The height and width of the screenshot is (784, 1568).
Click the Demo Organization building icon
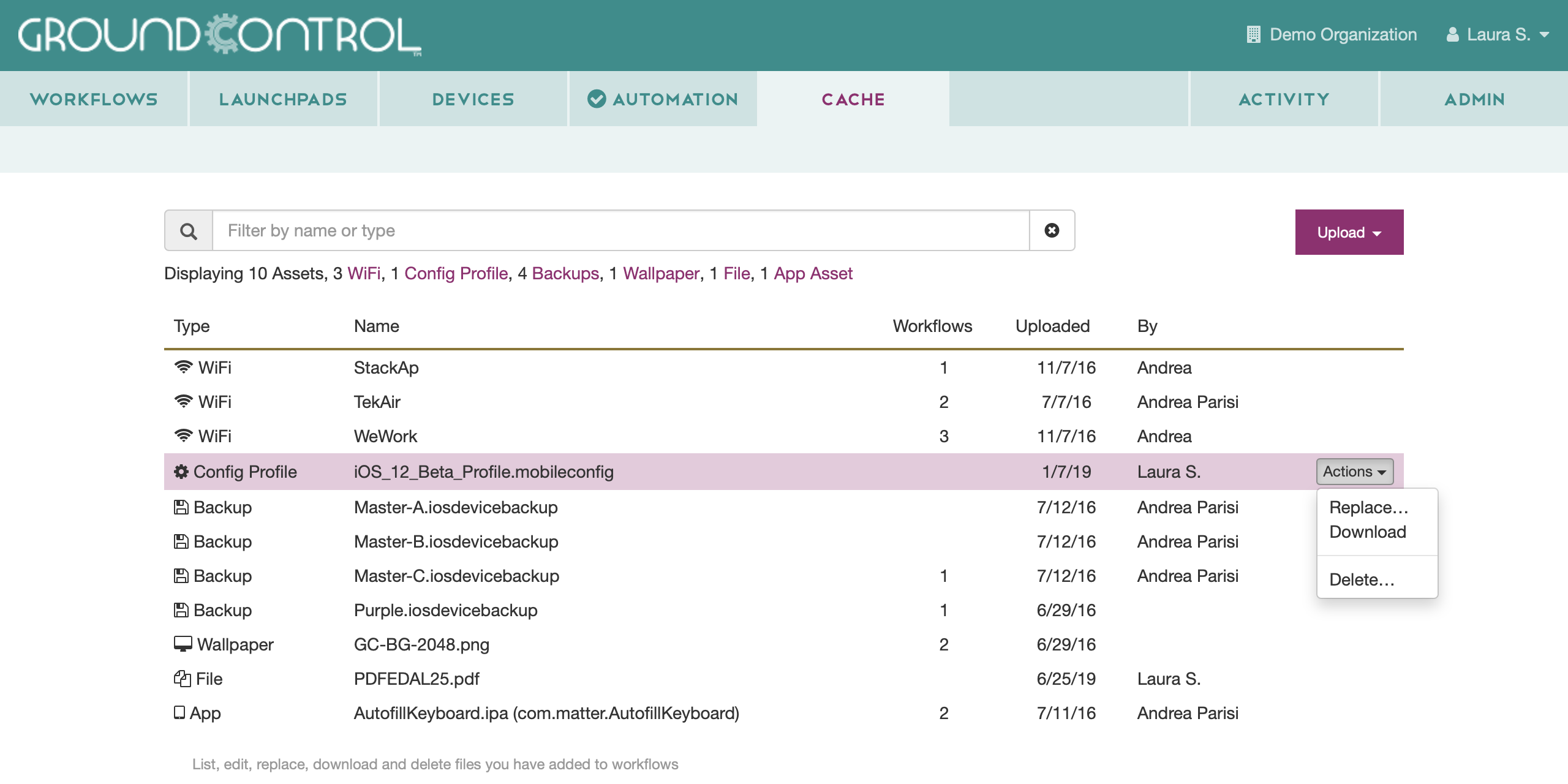pyautogui.click(x=1253, y=34)
